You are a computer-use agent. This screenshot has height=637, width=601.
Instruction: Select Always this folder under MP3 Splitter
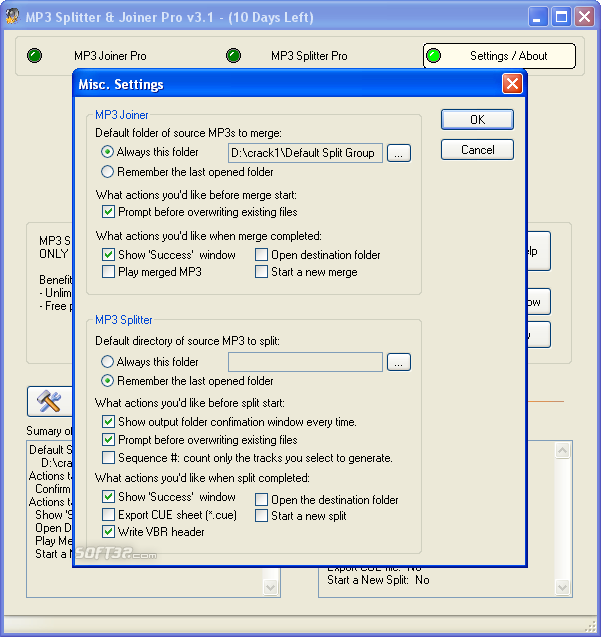[x=150, y=362]
